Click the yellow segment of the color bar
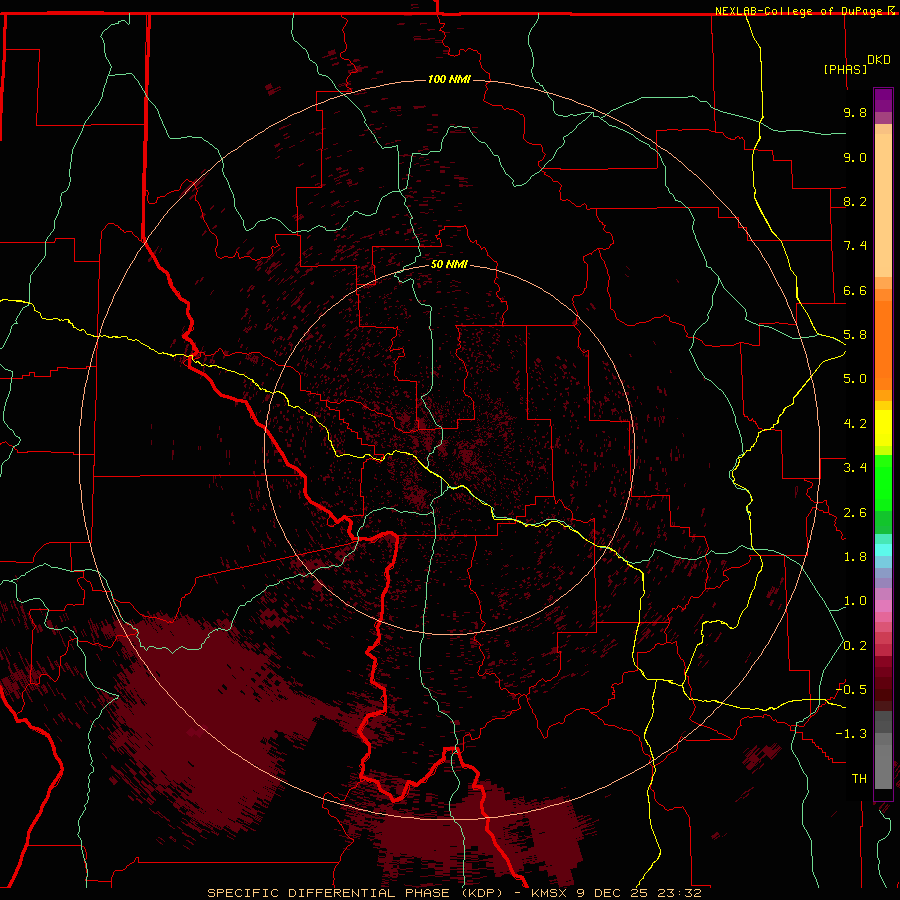Image resolution: width=900 pixels, height=900 pixels. click(883, 428)
